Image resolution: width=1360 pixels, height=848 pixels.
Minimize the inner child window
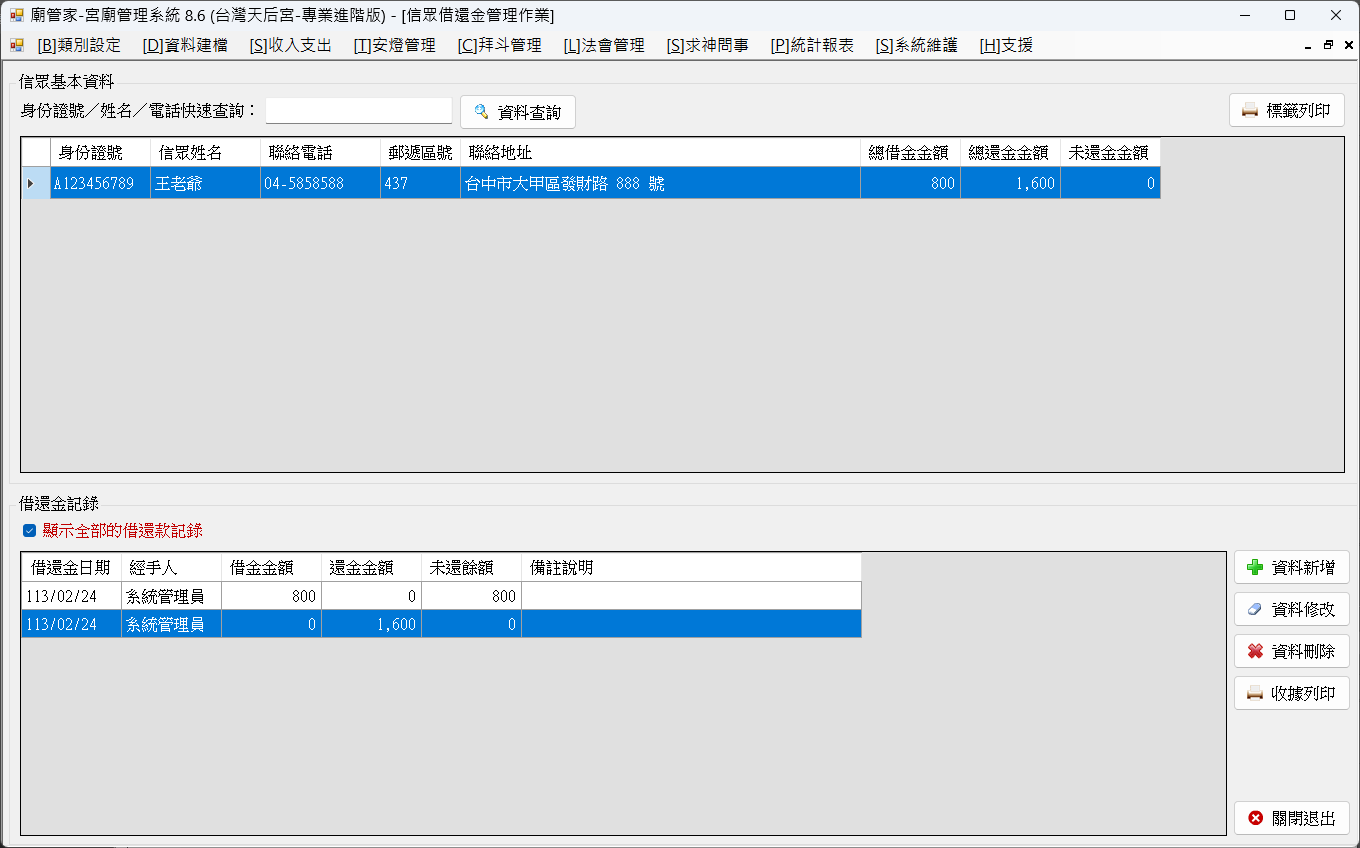point(1308,46)
